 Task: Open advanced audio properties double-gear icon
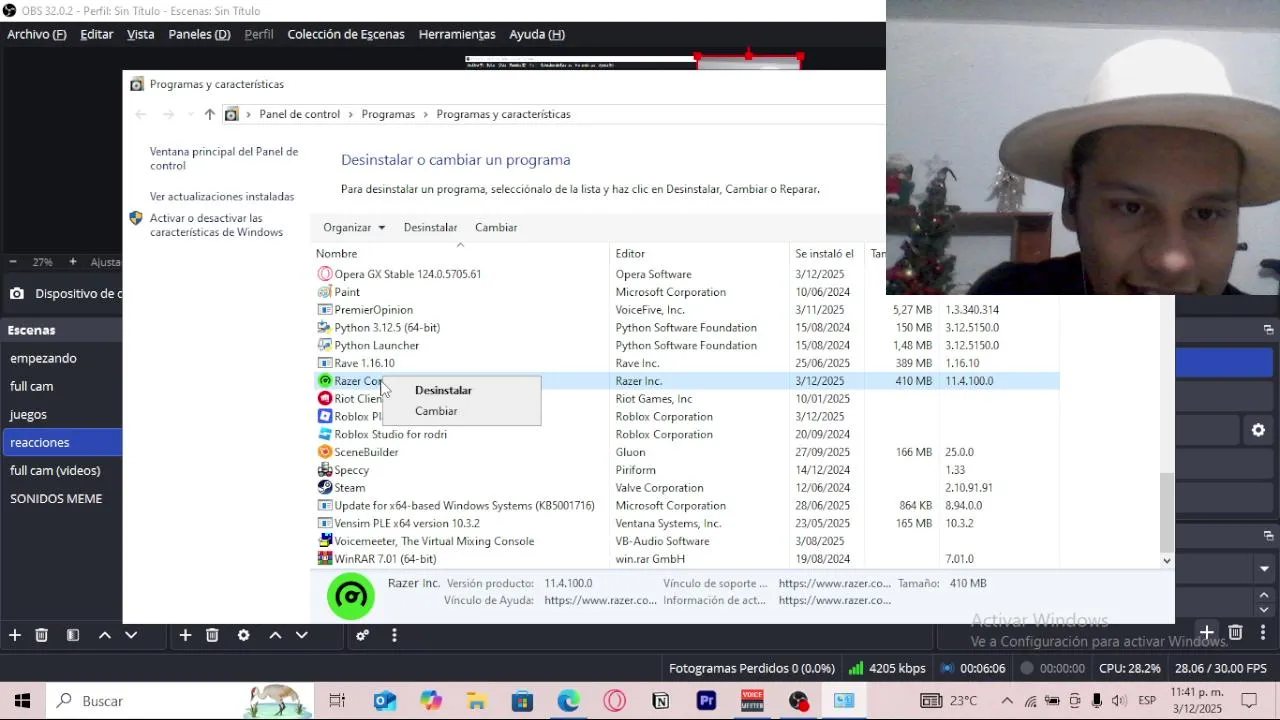(x=363, y=635)
